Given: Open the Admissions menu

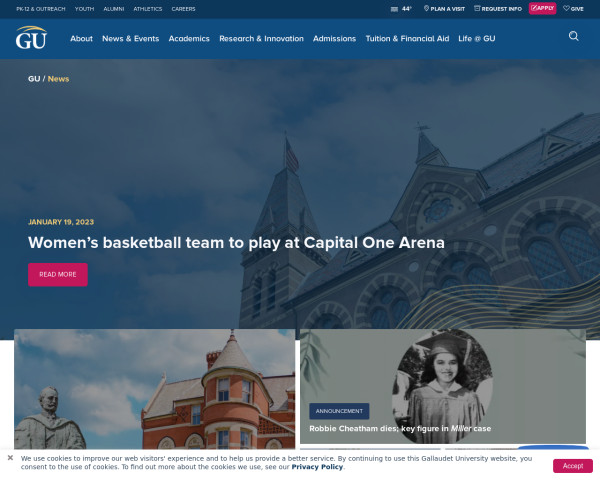Looking at the screenshot, I should pyautogui.click(x=334, y=39).
